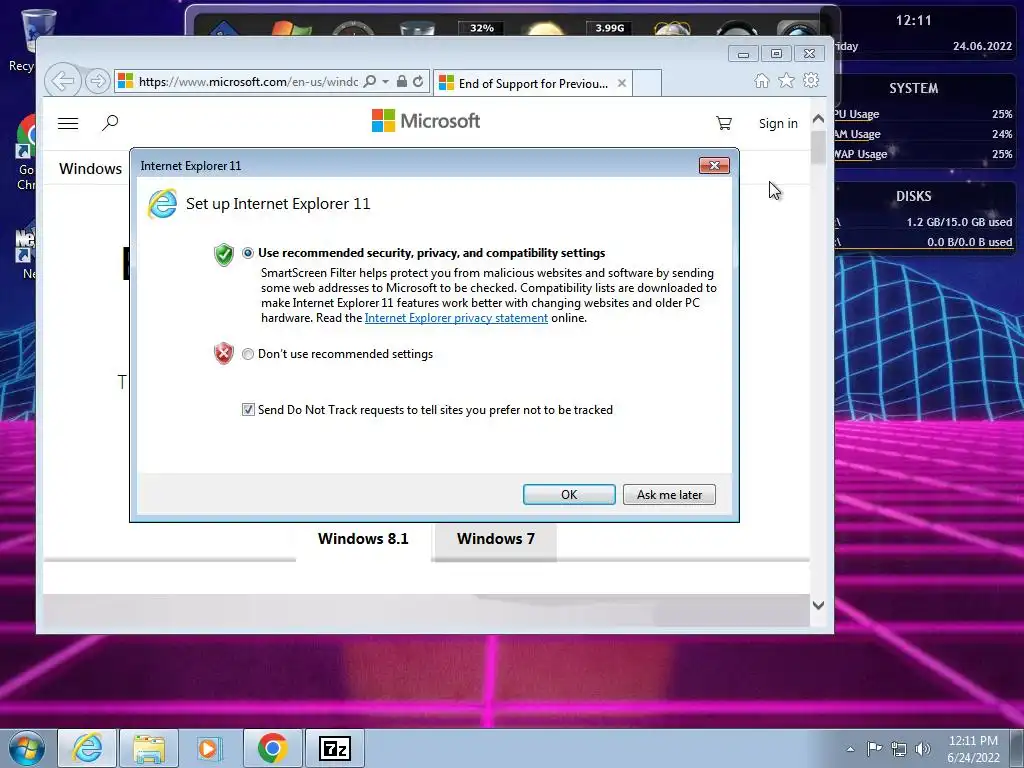This screenshot has width=1024, height=768.
Task: Open the Recycle Bin desktop icon
Action: click(x=37, y=39)
